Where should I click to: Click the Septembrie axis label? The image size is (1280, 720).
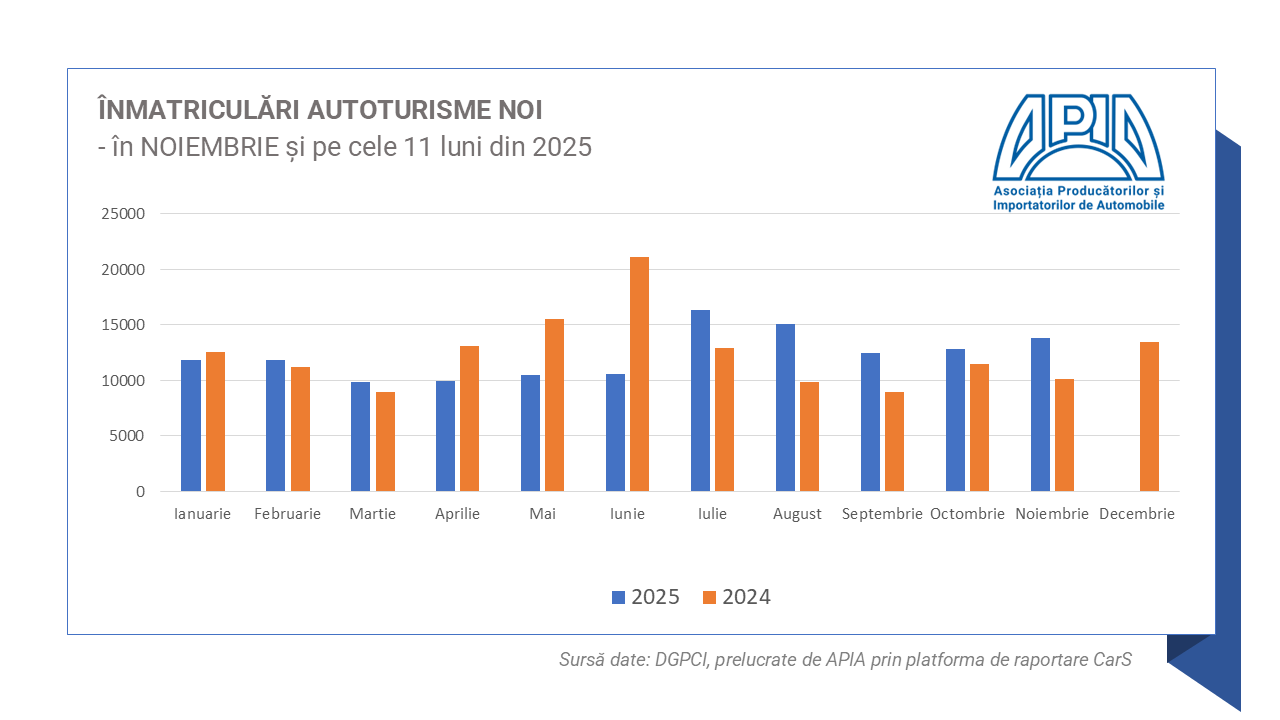881,514
